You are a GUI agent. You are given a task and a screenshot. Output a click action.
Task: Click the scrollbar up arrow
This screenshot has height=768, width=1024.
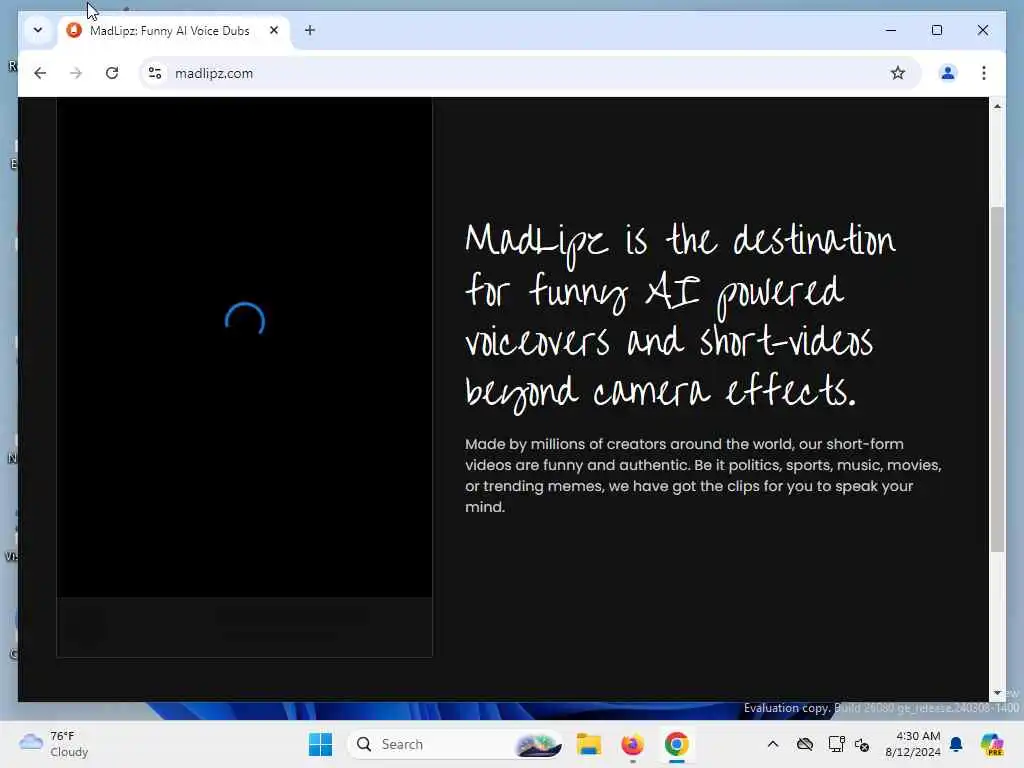tap(997, 106)
